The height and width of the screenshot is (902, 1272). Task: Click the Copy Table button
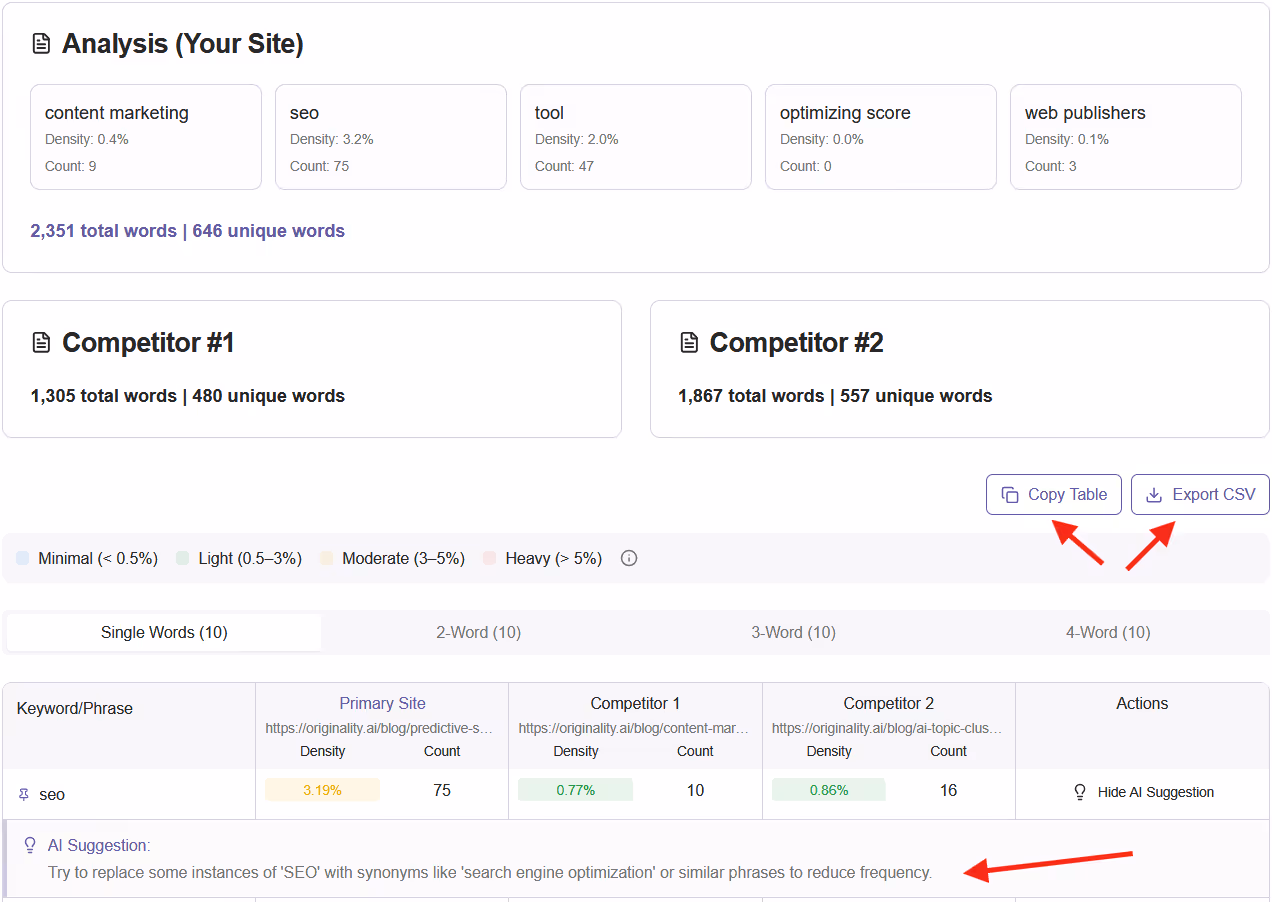(x=1053, y=494)
